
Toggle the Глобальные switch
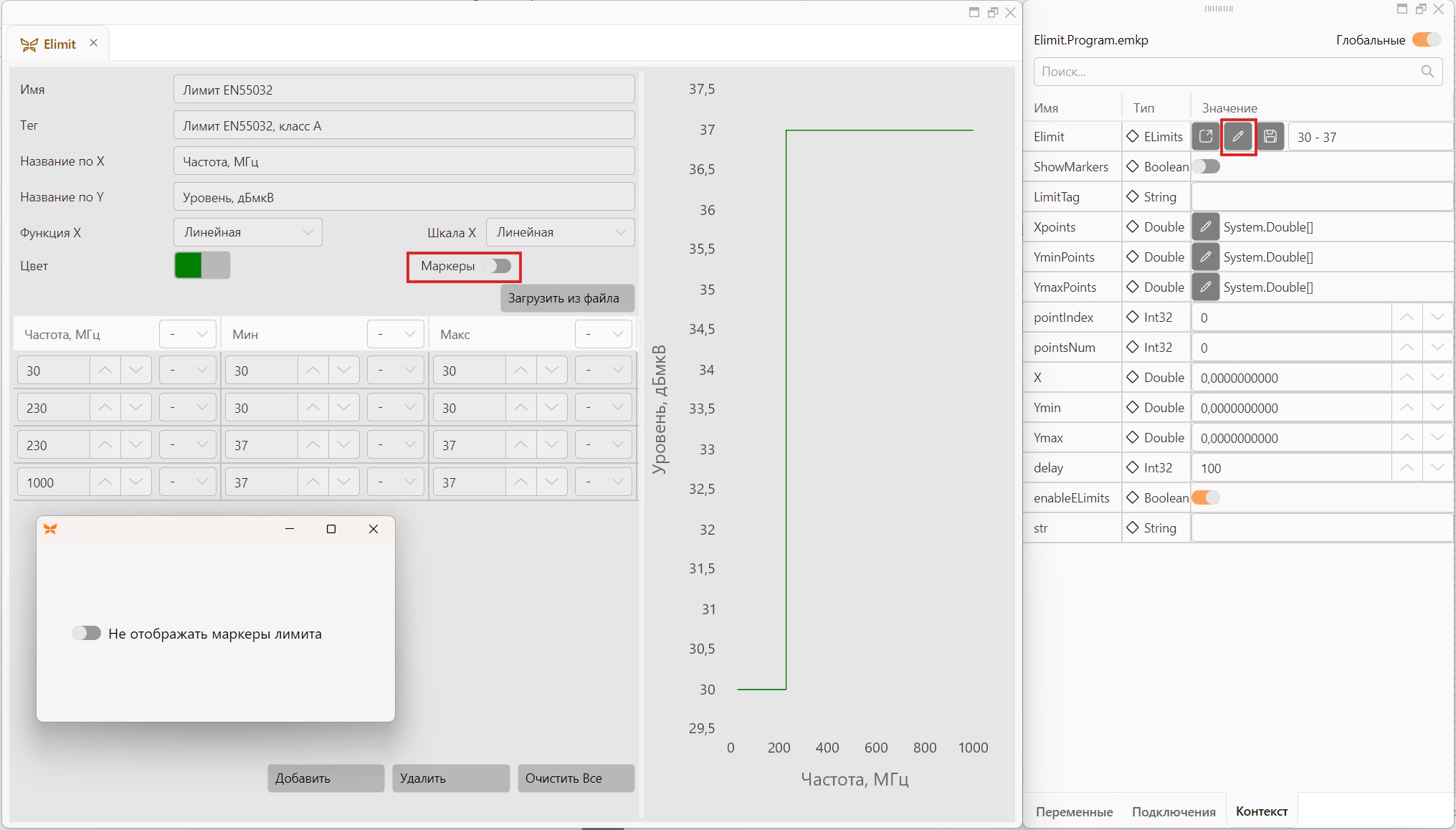(1426, 39)
